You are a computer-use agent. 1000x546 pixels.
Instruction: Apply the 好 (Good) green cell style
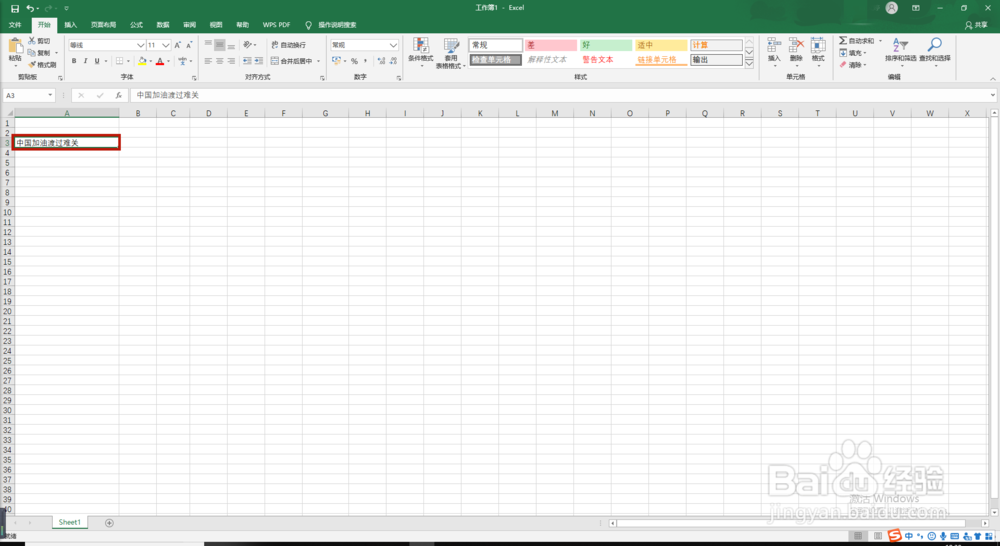pyautogui.click(x=605, y=45)
